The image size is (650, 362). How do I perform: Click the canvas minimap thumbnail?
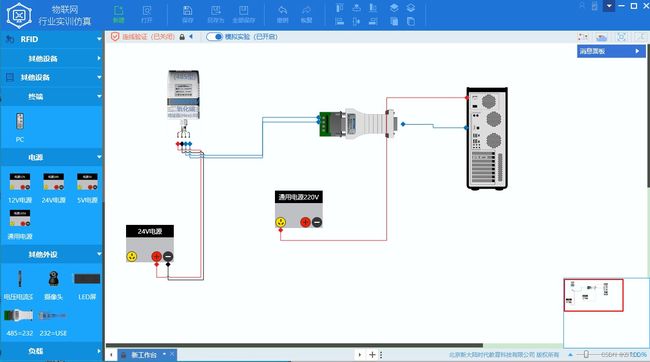[593, 295]
